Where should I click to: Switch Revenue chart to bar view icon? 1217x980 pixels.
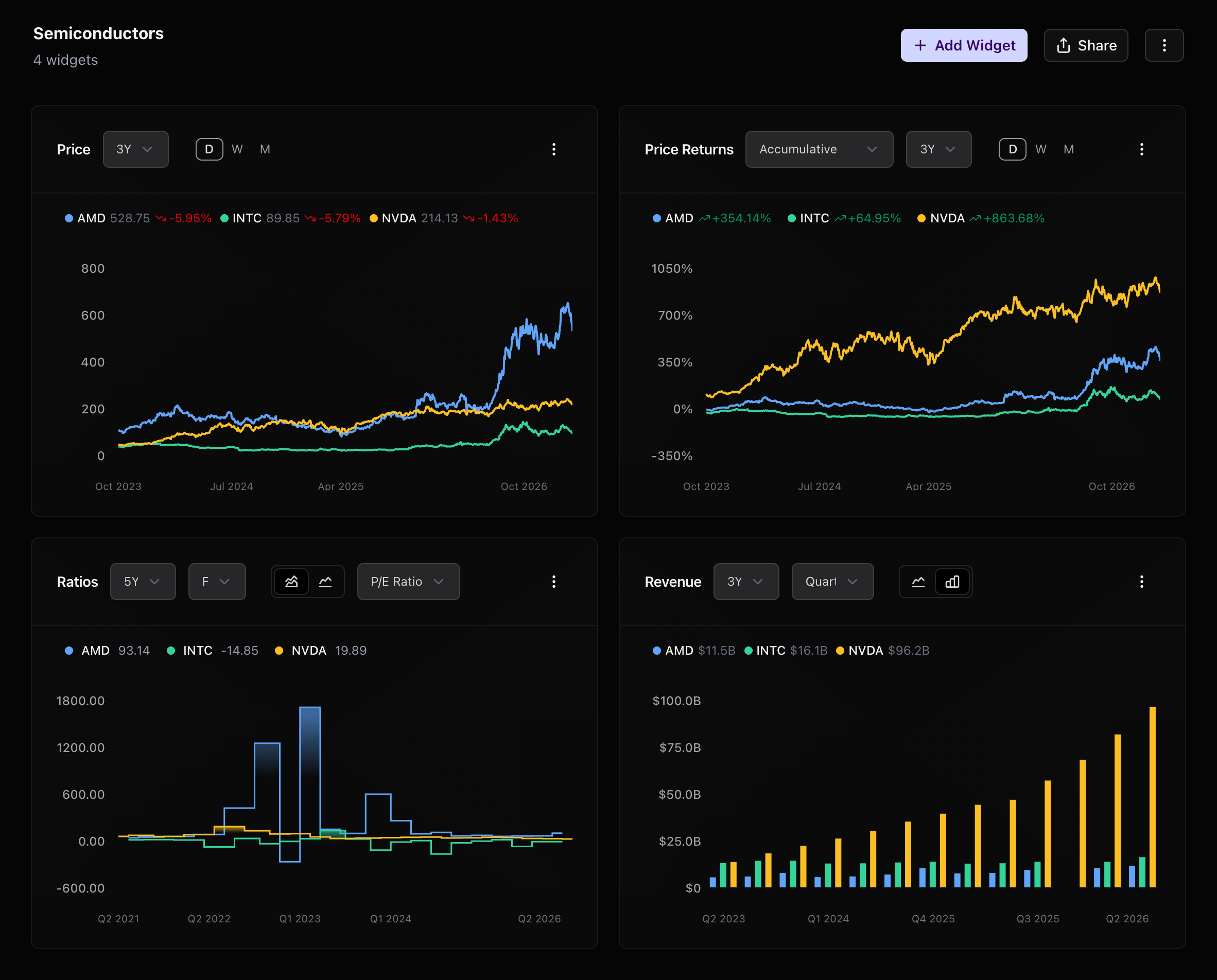[952, 582]
